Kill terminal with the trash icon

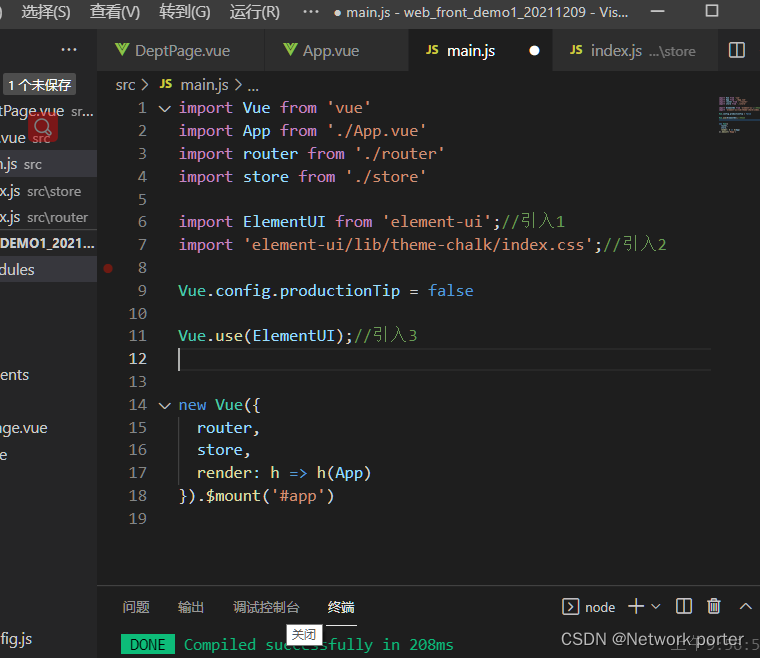713,606
